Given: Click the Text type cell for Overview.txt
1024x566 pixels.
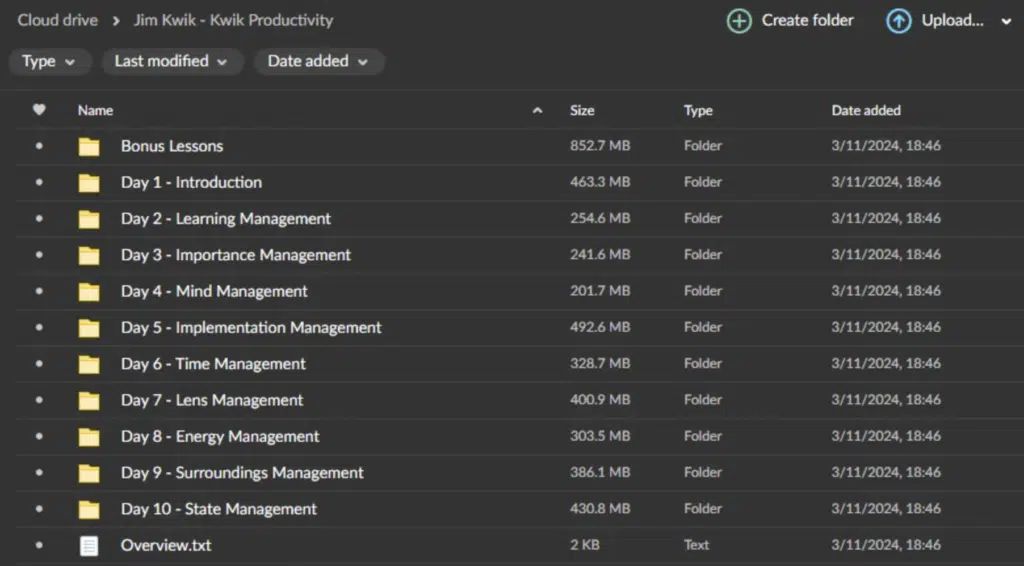Looking at the screenshot, I should pyautogui.click(x=696, y=544).
